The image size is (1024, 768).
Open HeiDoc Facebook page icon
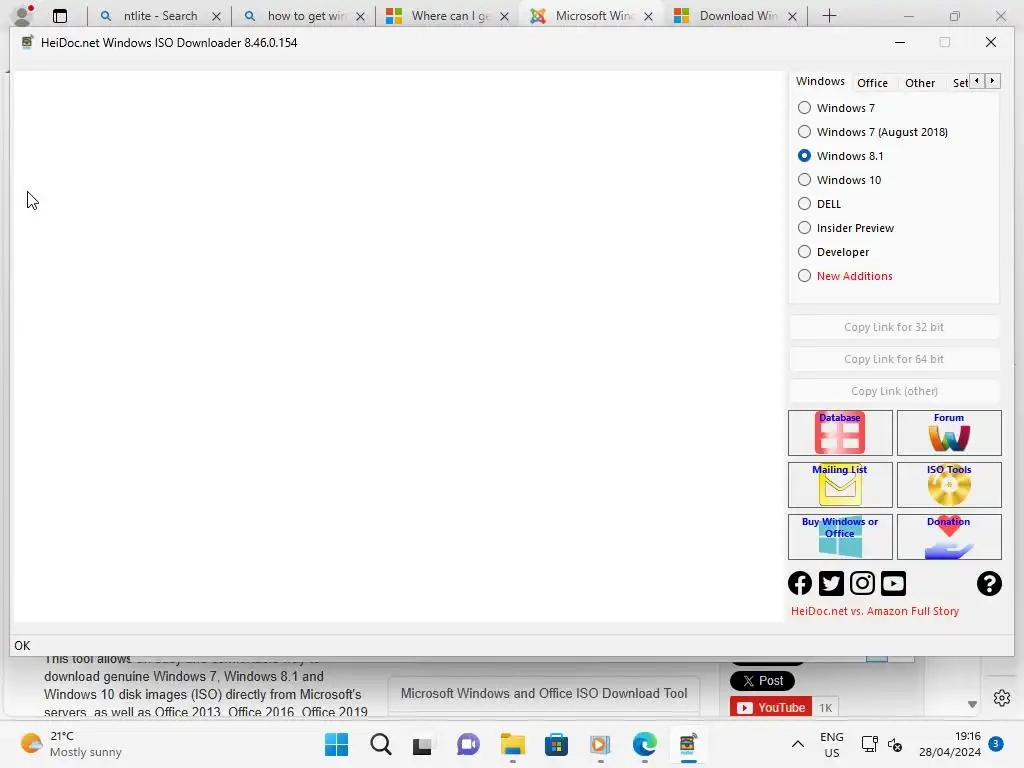[x=800, y=583]
